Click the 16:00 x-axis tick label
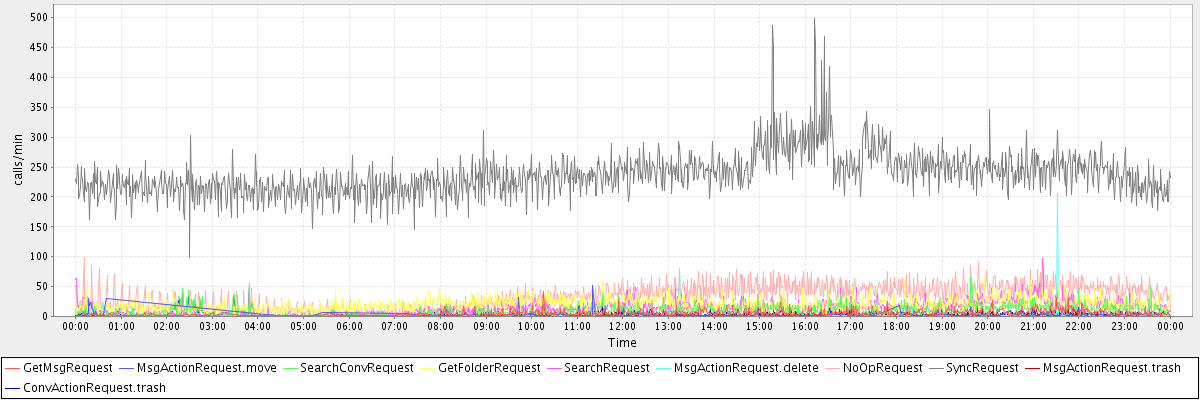 pyautogui.click(x=805, y=327)
